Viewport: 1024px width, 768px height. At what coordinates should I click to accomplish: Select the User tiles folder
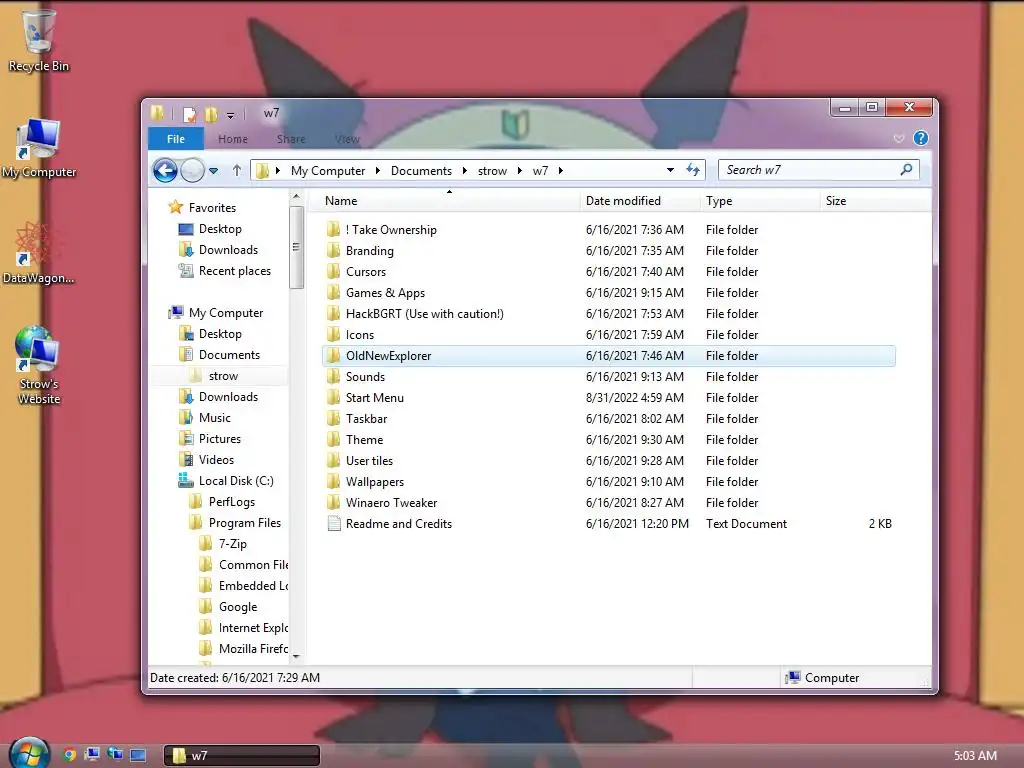(x=370, y=460)
